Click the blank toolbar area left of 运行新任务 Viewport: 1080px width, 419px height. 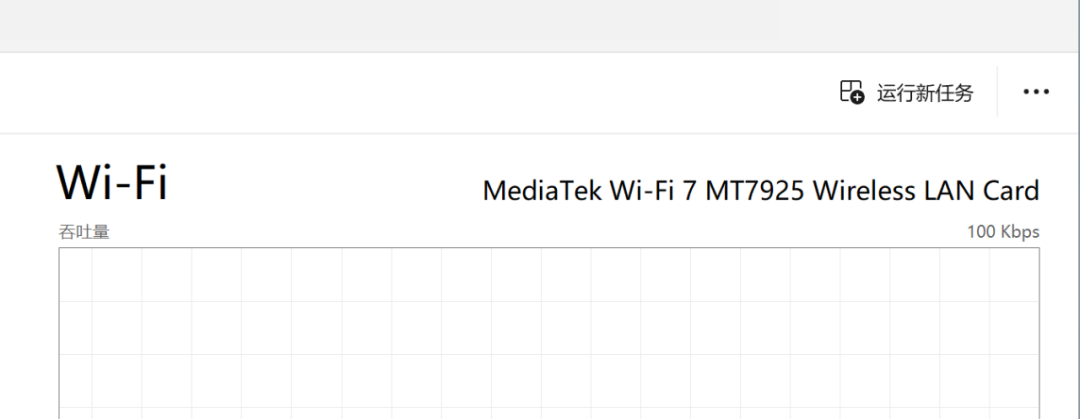coord(413,92)
